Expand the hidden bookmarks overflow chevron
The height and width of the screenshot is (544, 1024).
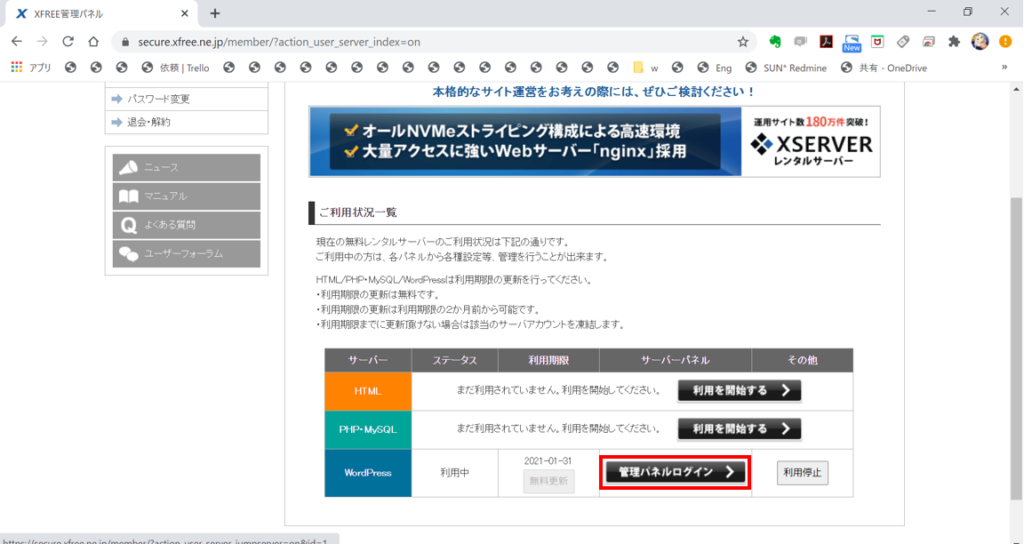pyautogui.click(x=1003, y=68)
